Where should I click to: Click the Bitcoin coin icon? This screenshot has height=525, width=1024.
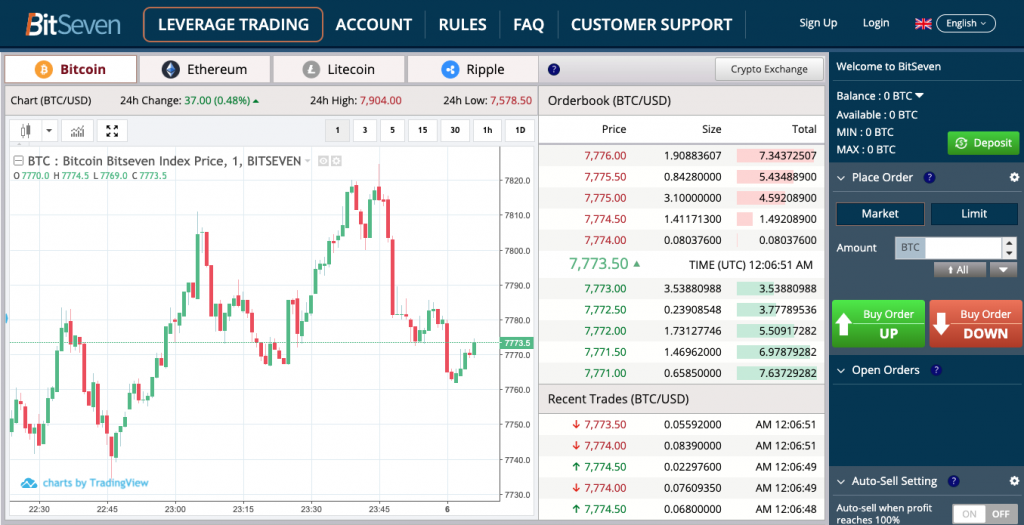click(44, 69)
